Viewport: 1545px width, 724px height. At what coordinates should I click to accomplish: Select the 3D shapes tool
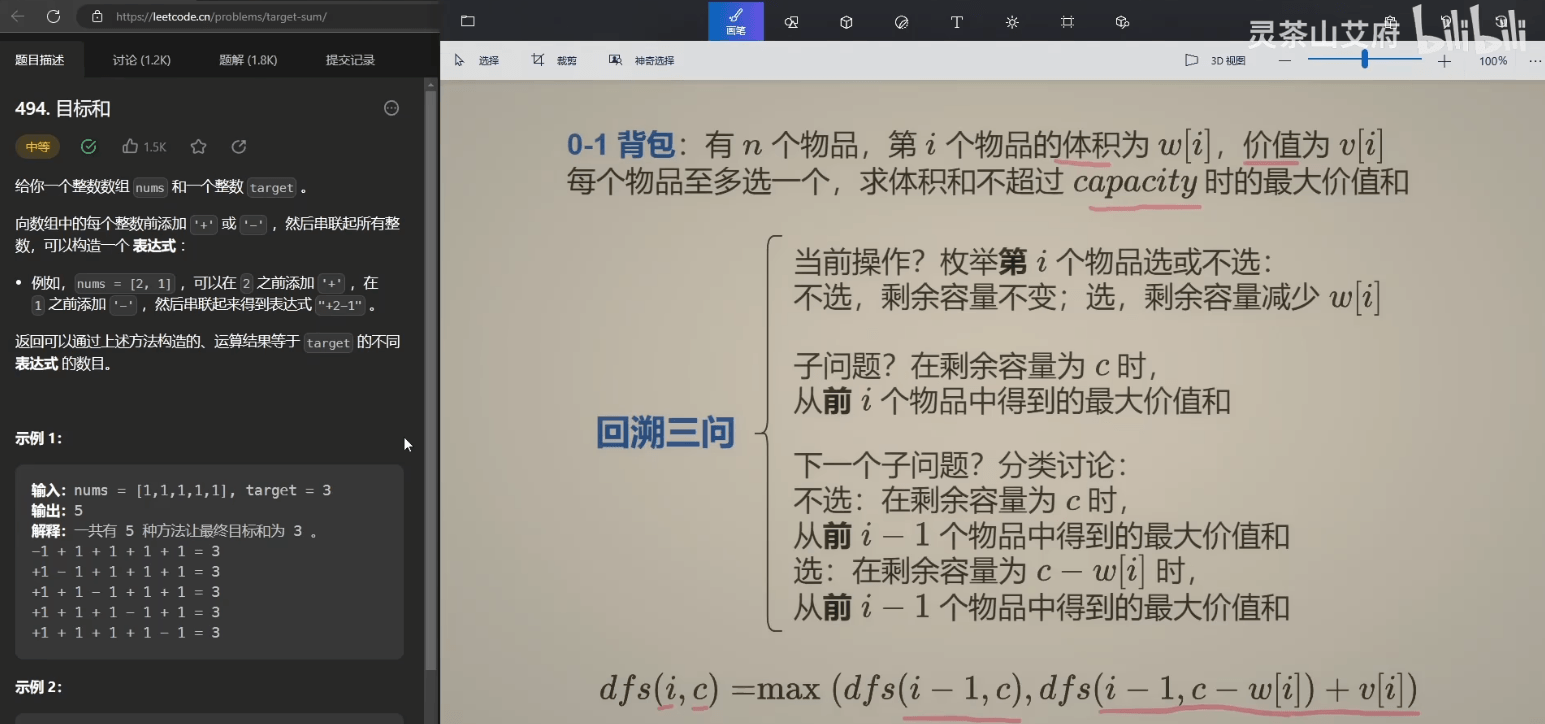tap(846, 22)
